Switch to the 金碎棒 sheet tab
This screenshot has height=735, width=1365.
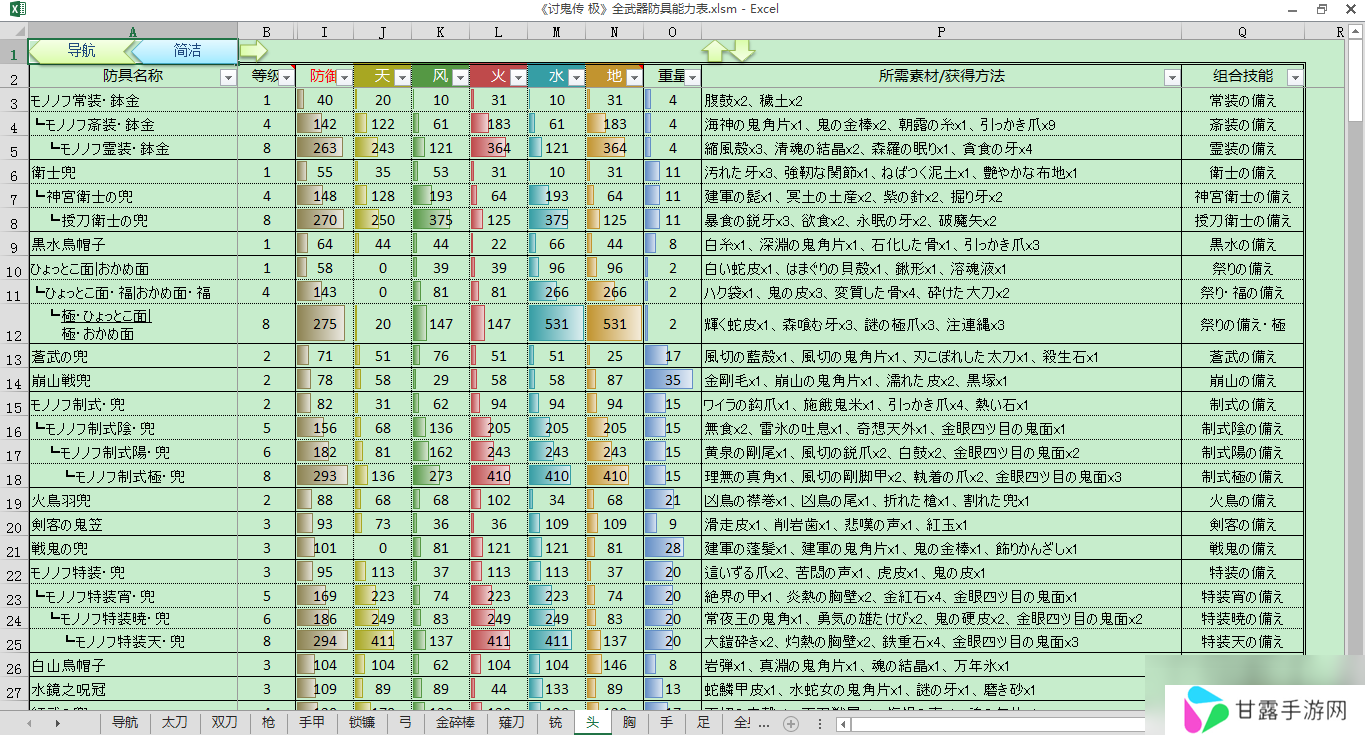[455, 722]
